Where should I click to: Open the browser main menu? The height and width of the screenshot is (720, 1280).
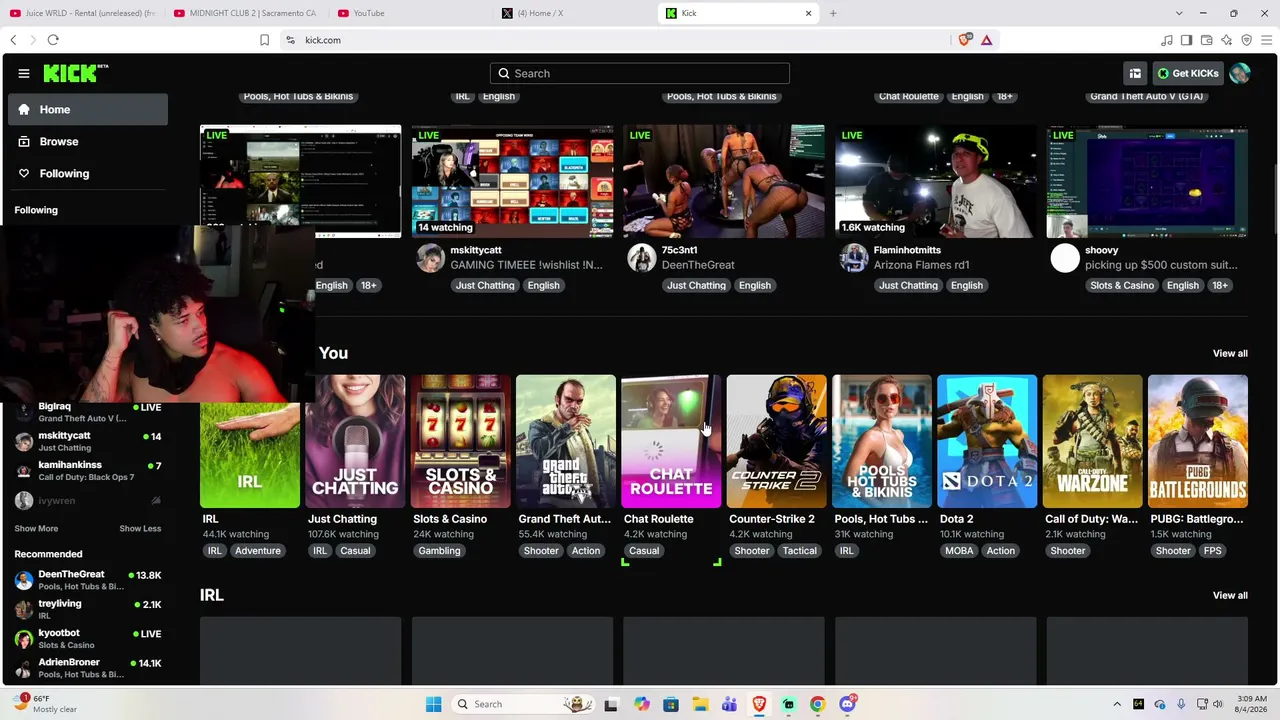tap(1266, 40)
